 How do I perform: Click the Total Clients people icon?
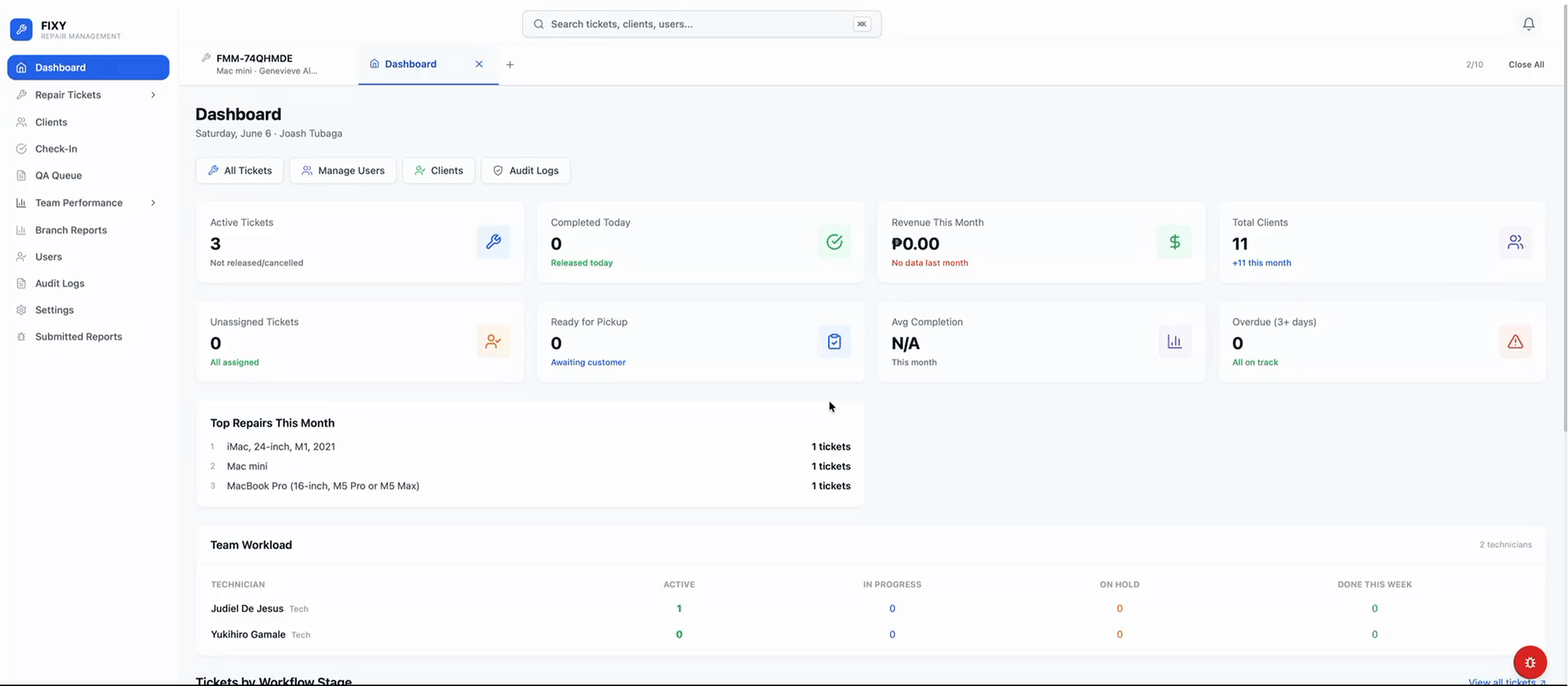click(1515, 242)
